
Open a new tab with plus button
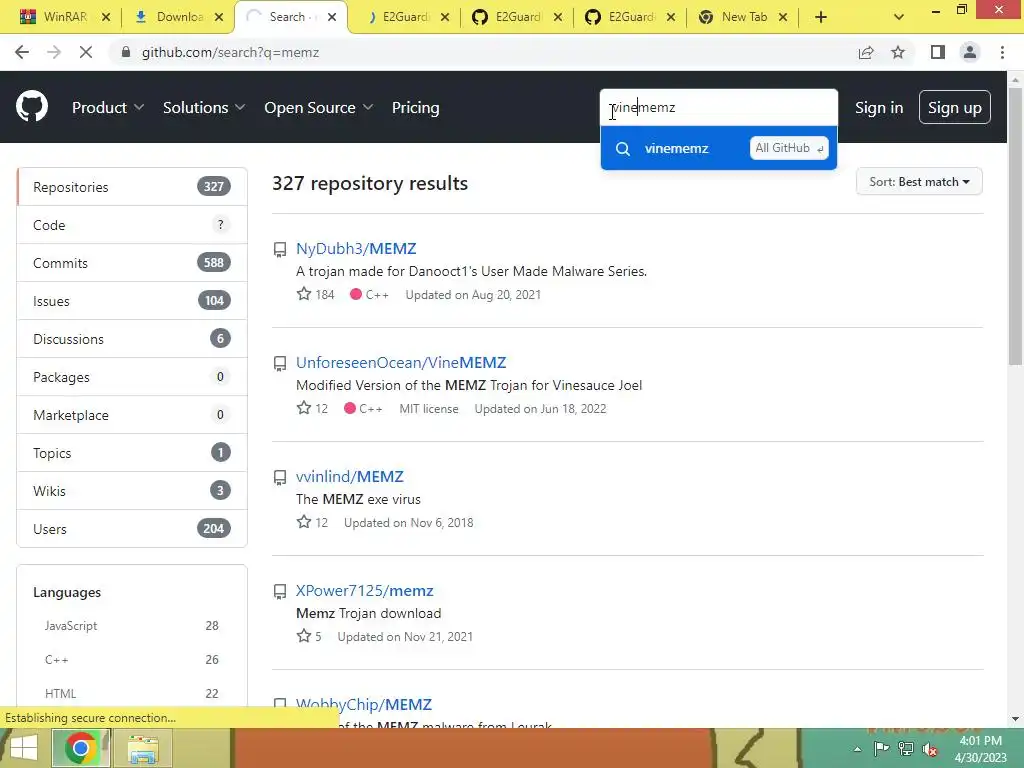821,17
